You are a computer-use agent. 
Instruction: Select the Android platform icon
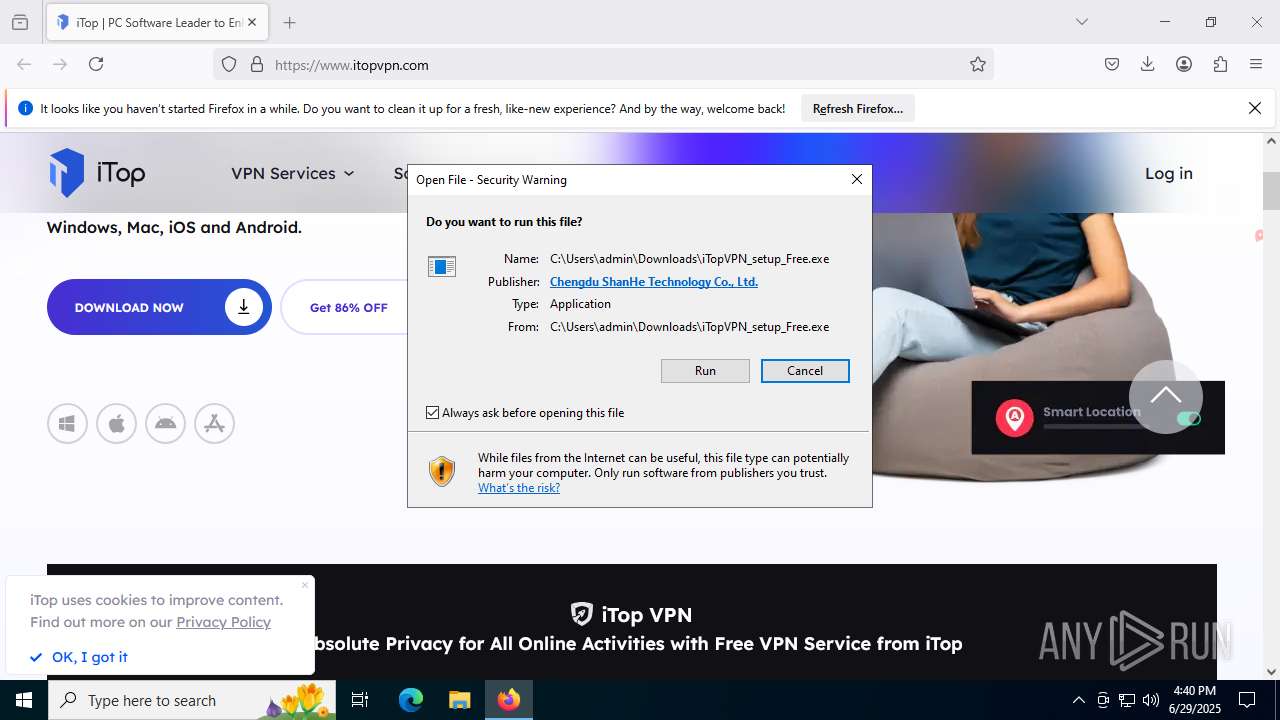pyautogui.click(x=165, y=424)
